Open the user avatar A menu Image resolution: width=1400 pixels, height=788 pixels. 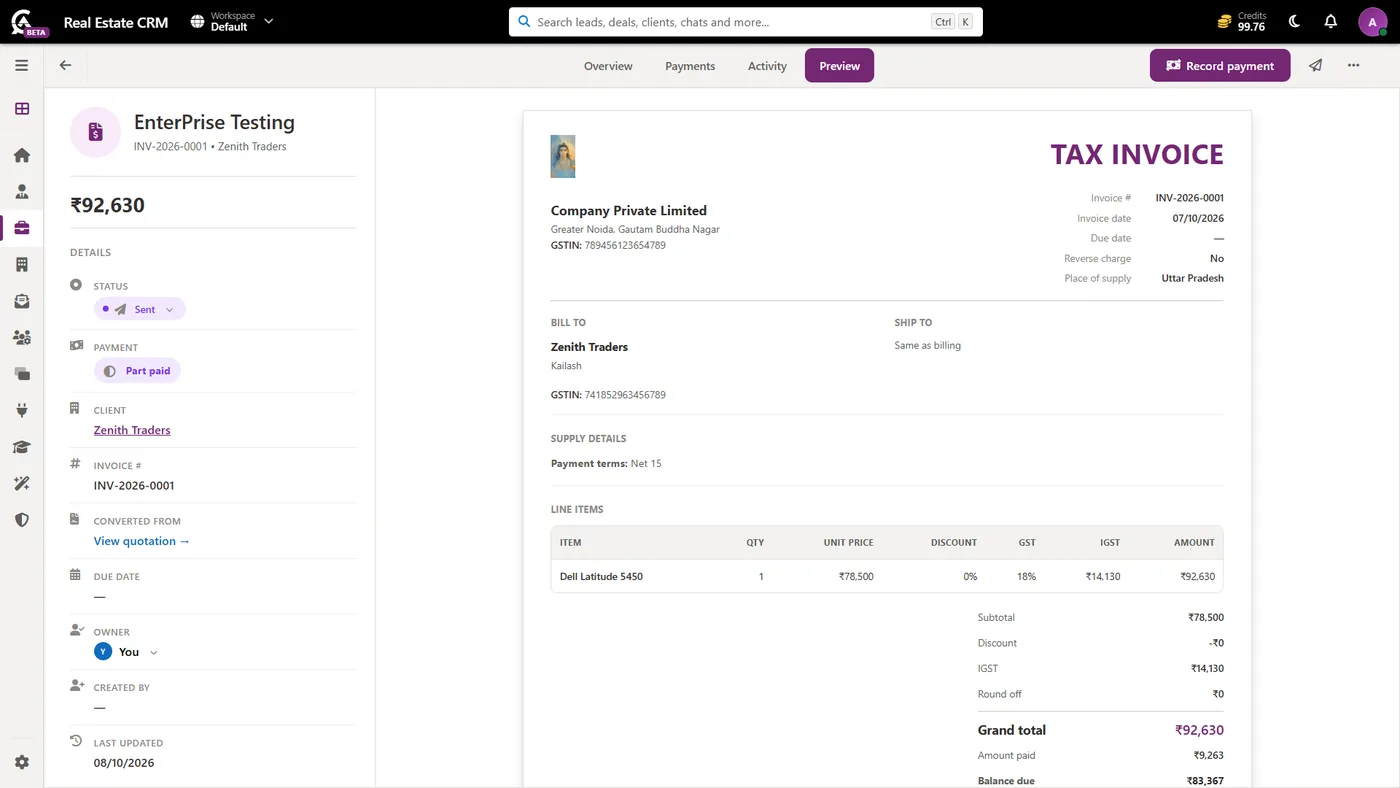pyautogui.click(x=1372, y=21)
